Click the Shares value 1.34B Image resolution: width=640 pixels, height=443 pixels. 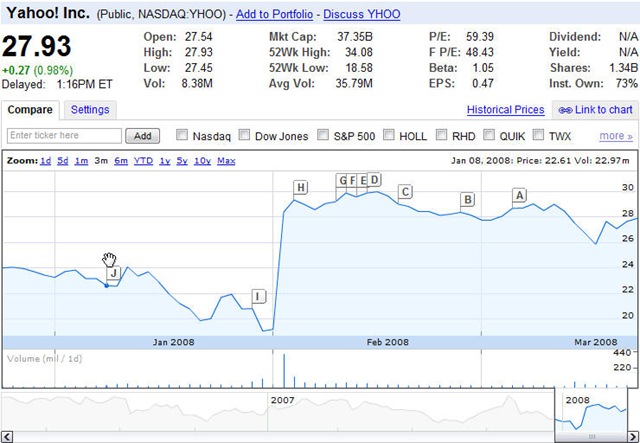point(623,68)
